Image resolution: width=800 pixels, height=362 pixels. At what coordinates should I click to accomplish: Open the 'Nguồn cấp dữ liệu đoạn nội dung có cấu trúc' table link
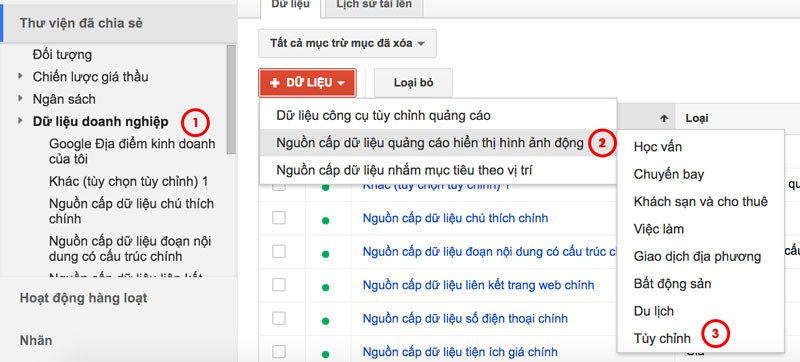[490, 251]
